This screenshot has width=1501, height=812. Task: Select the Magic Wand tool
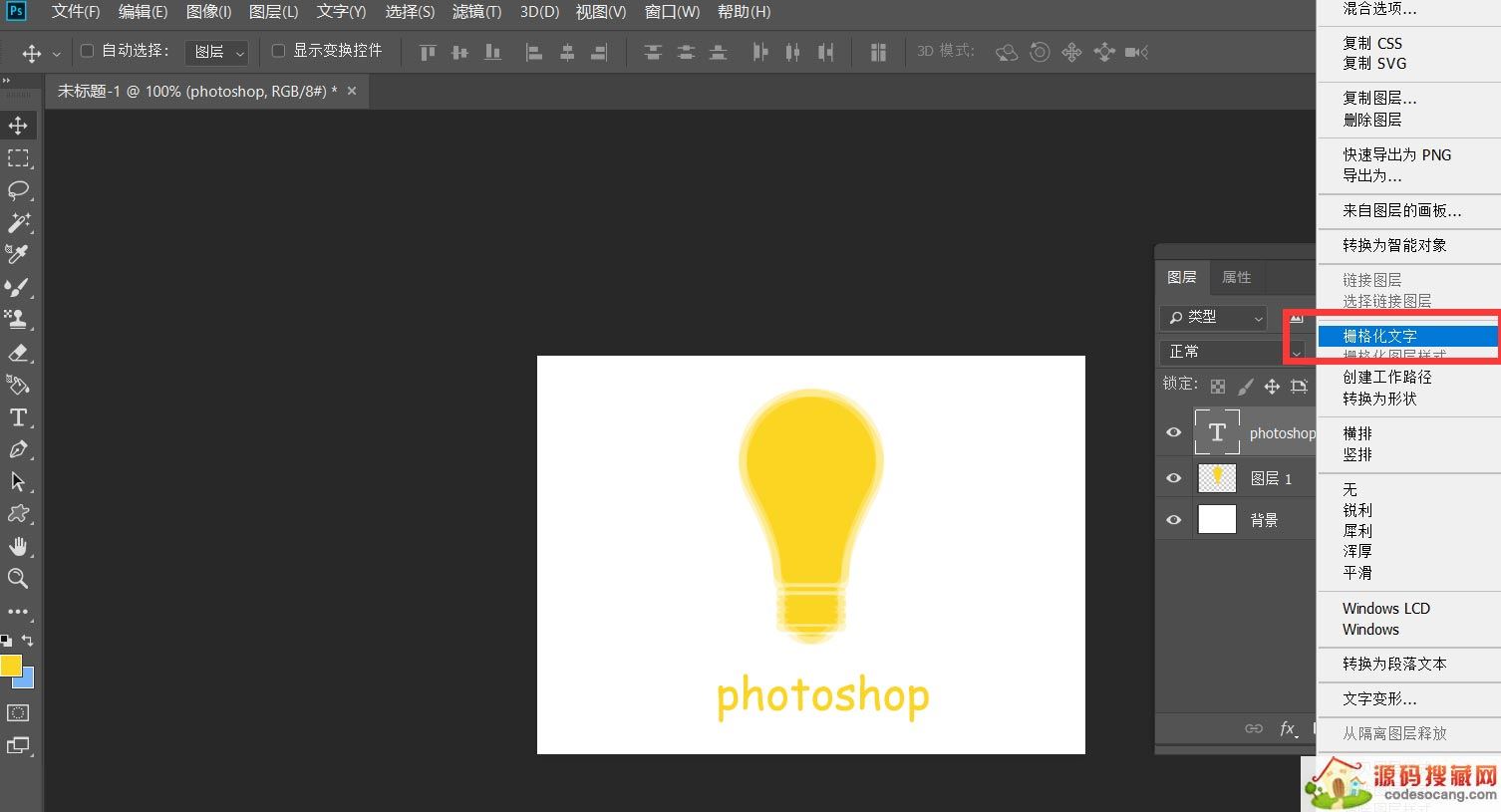(x=18, y=222)
